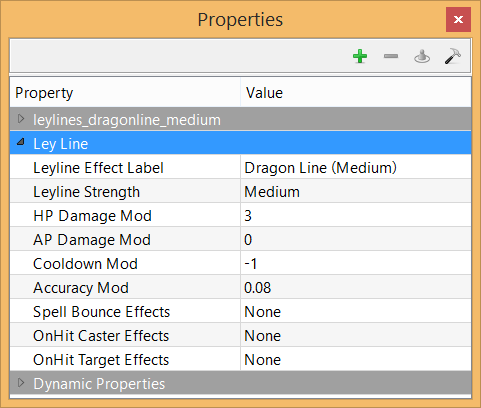Viewport: 481px width, 408px height.
Task: Select the Ley Line header row
Action: point(240,143)
